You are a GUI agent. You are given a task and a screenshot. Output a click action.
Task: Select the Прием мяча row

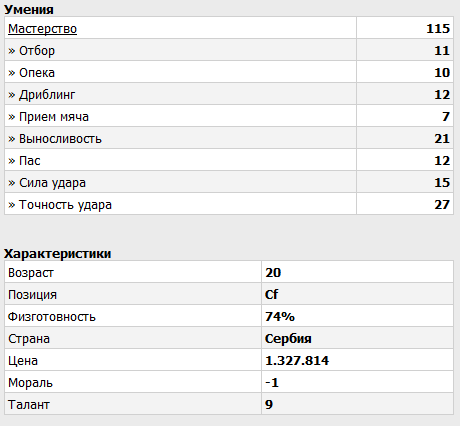229,116
